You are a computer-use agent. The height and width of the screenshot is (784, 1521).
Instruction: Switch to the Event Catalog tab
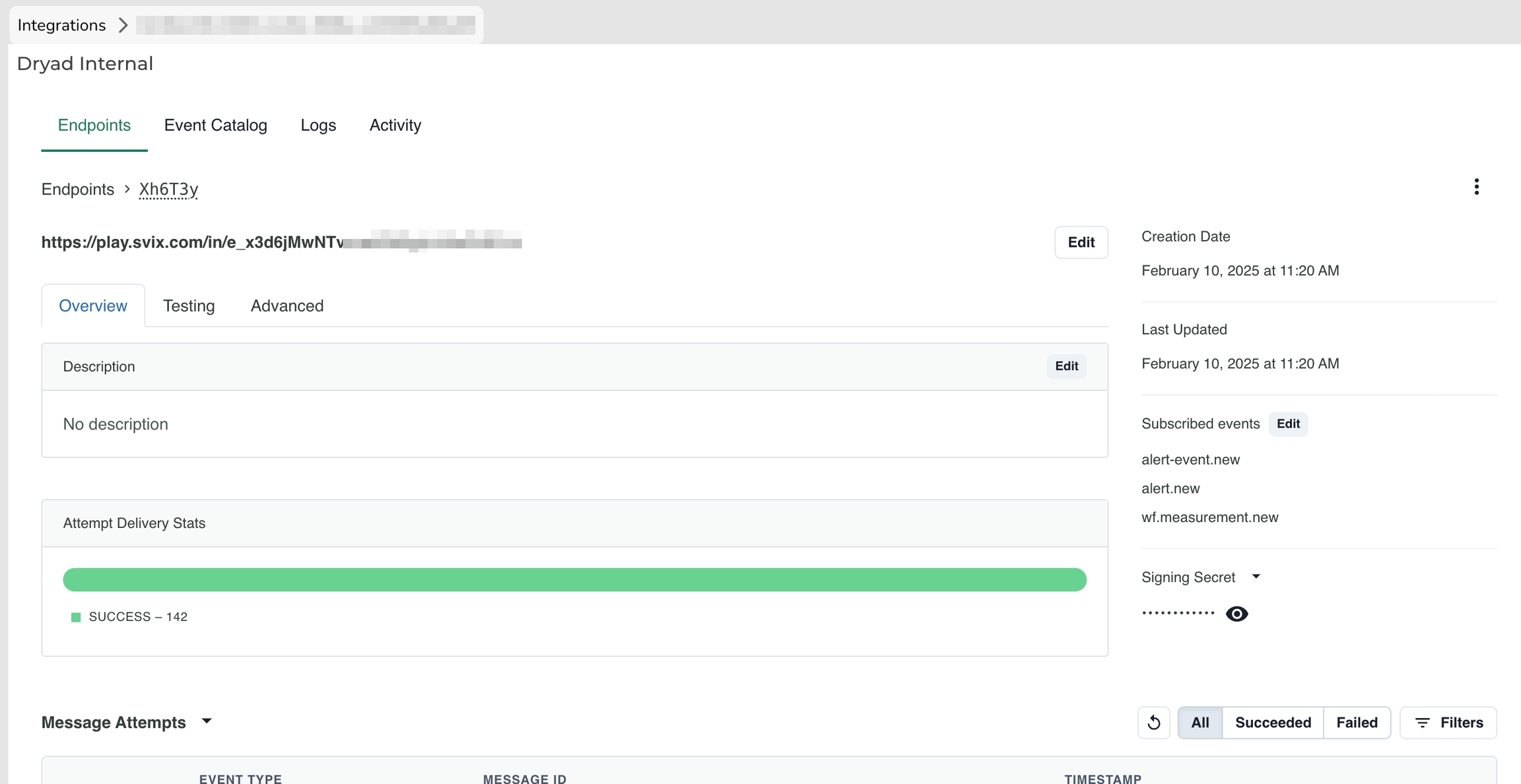pos(215,125)
